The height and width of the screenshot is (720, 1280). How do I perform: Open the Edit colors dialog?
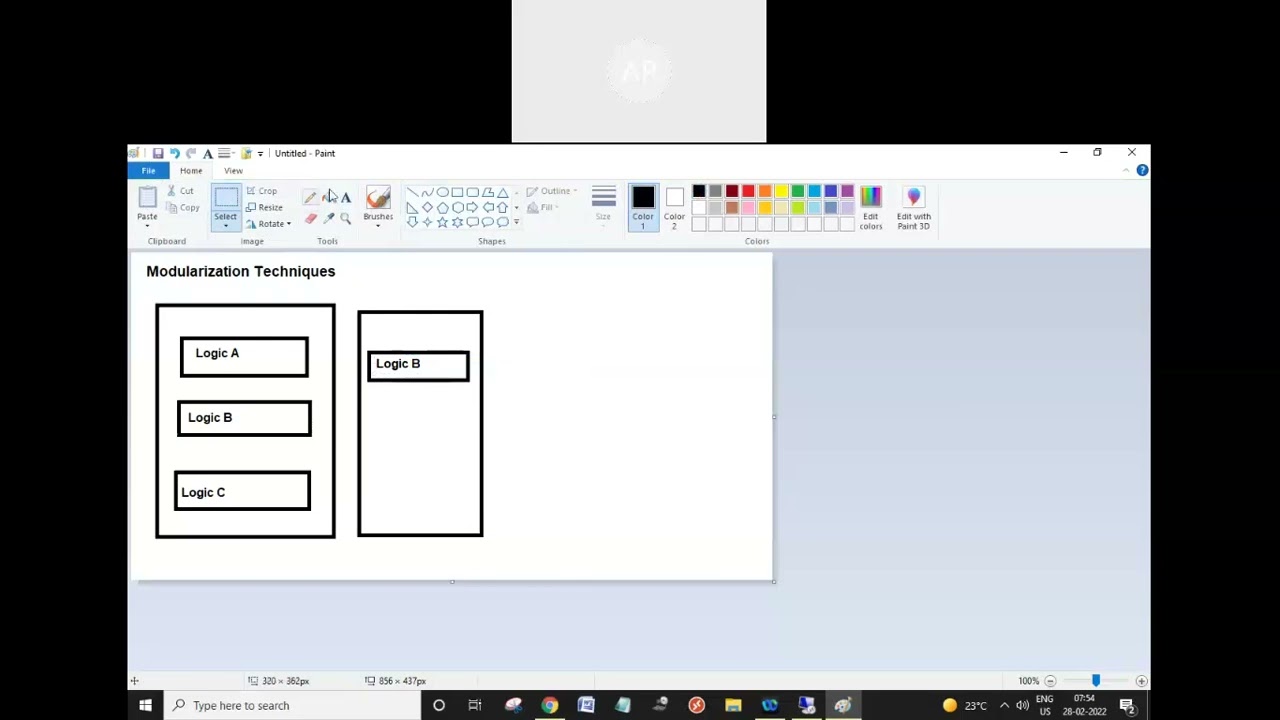[x=870, y=208]
